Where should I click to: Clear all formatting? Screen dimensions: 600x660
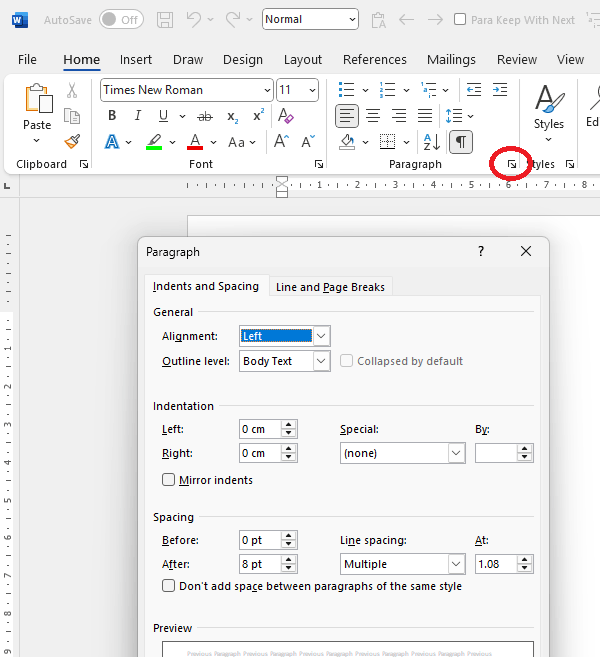click(286, 115)
